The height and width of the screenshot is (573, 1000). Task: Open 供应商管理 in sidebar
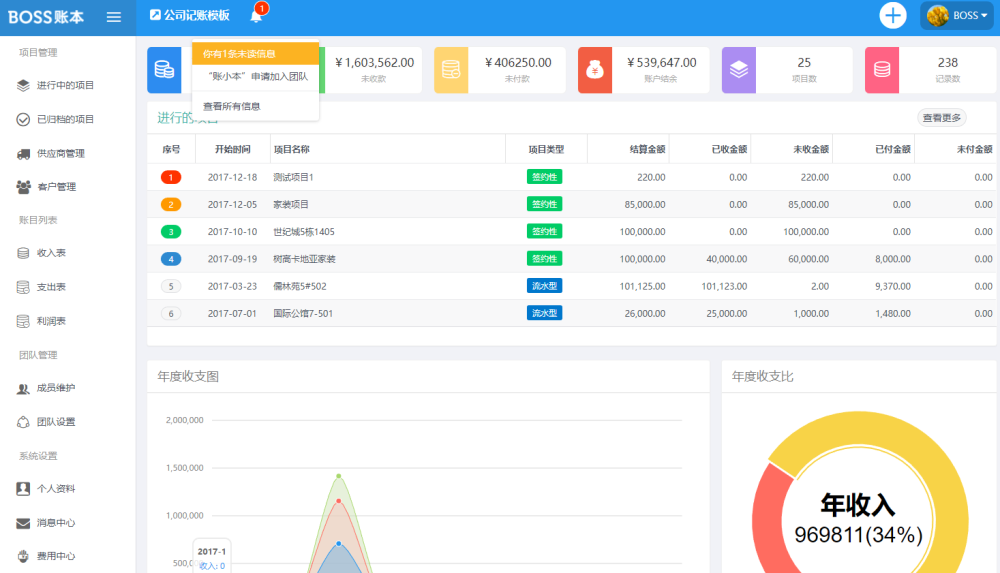61,153
